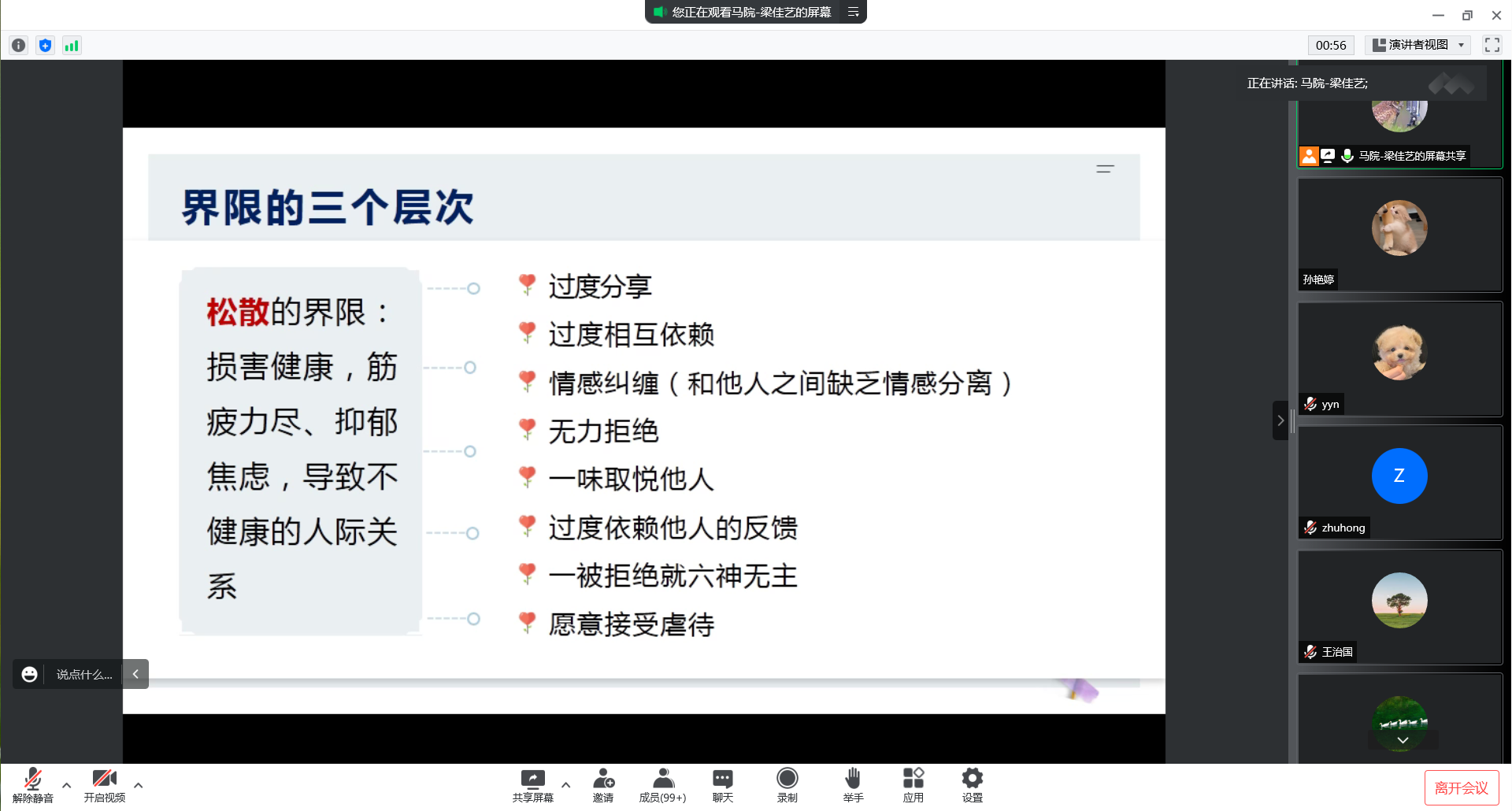This screenshot has height=811, width=1512.
Task: Raise hand using 举手 icon
Action: coord(853,784)
